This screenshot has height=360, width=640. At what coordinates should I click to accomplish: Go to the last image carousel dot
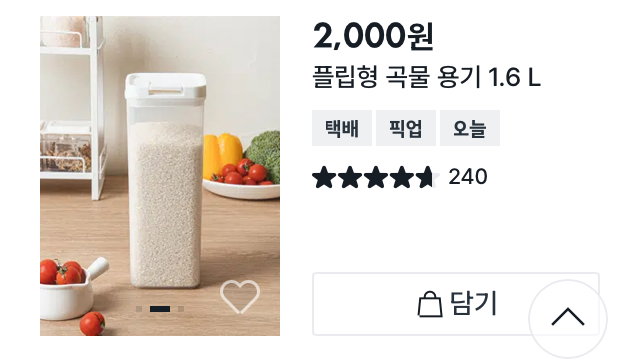pyautogui.click(x=181, y=309)
